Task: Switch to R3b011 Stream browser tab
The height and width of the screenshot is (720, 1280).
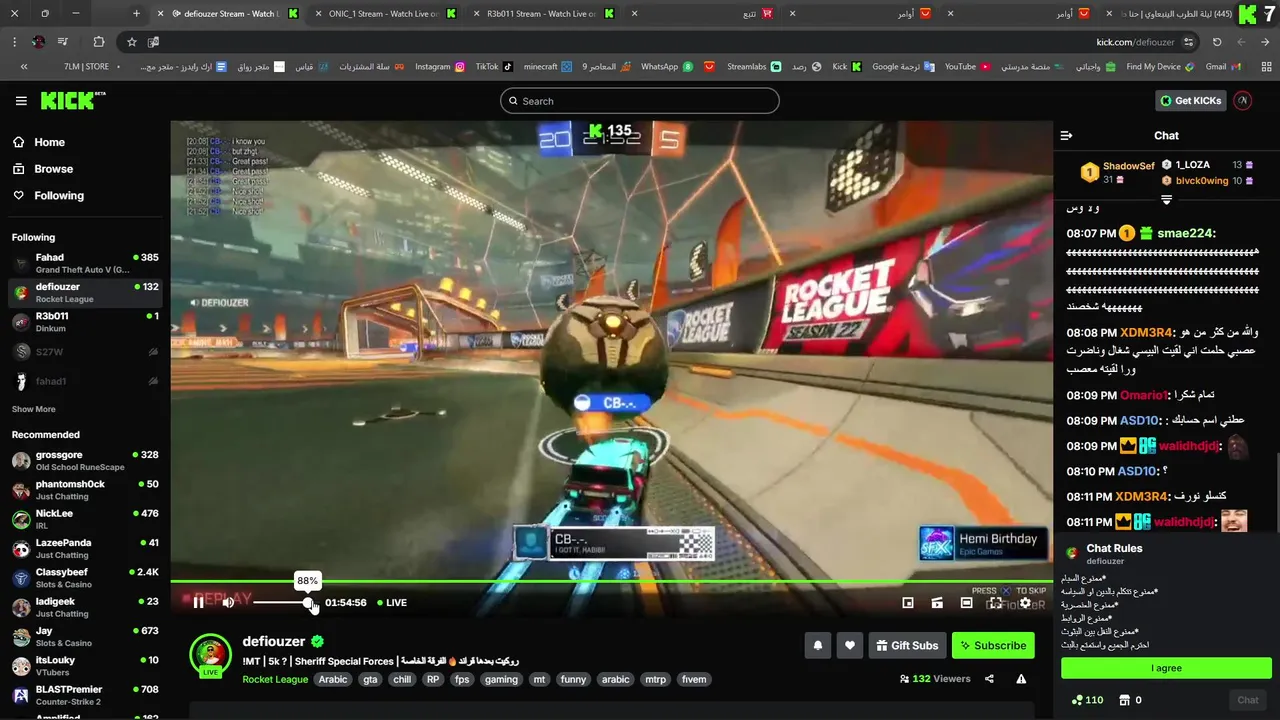Action: (543, 14)
